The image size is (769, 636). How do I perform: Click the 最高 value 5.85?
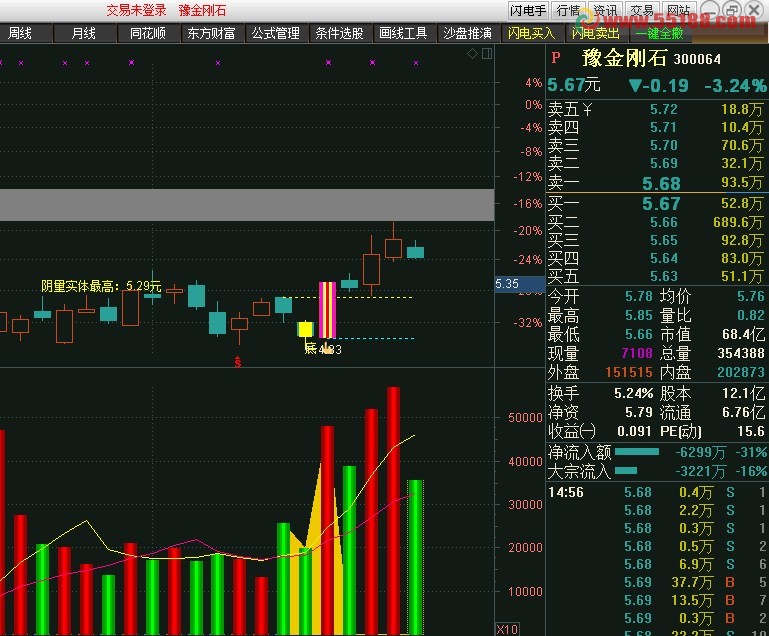pos(639,315)
